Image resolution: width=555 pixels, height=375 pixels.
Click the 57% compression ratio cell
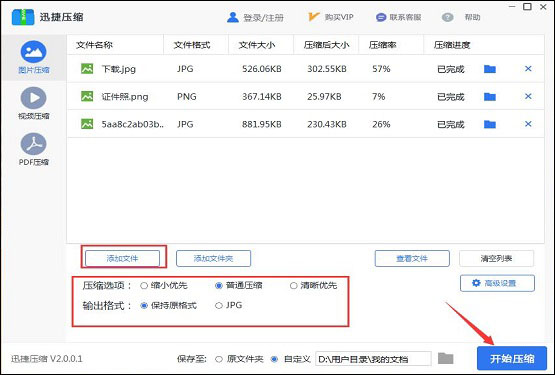(x=381, y=69)
